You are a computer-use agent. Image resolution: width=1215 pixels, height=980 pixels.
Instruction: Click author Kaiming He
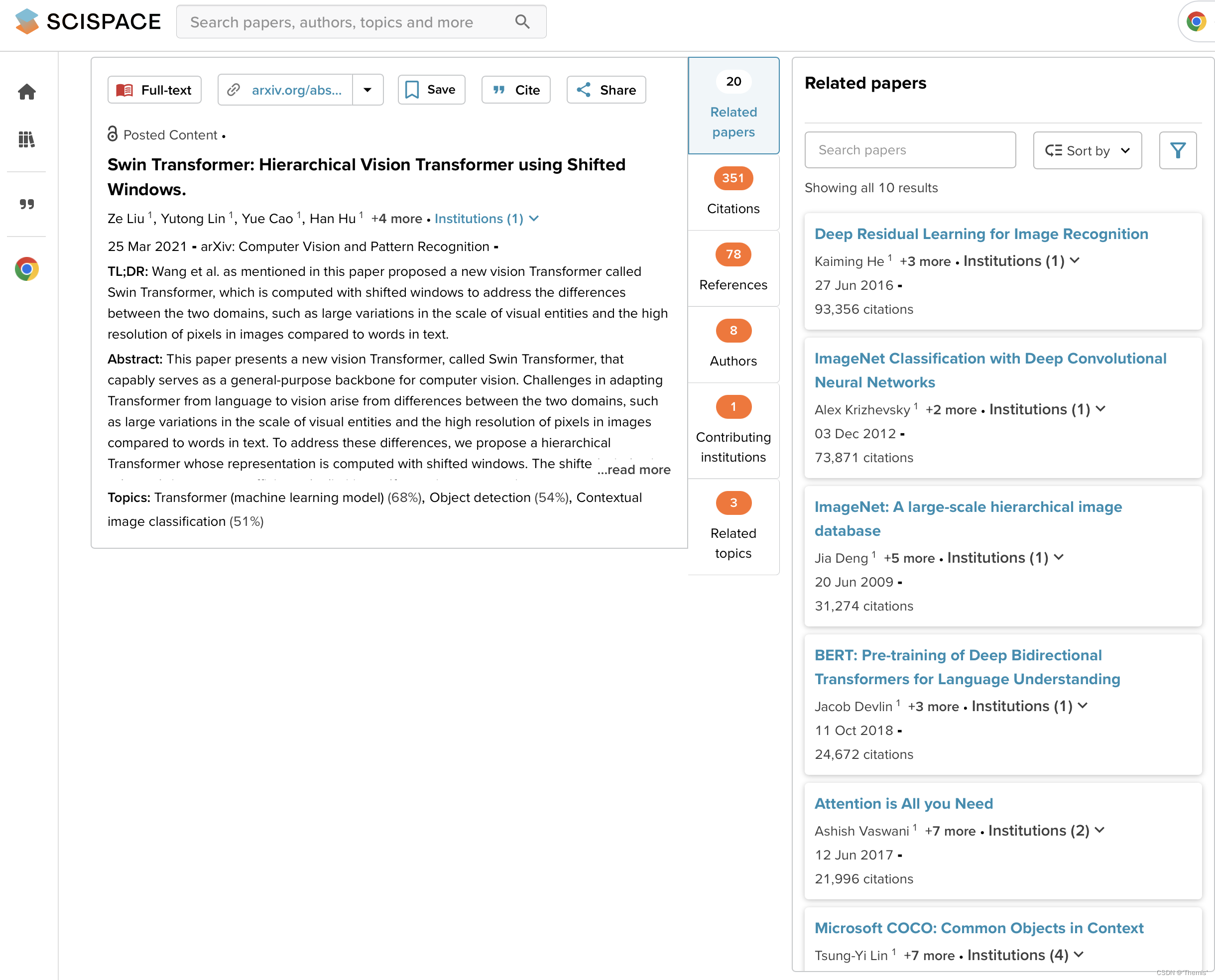849,261
